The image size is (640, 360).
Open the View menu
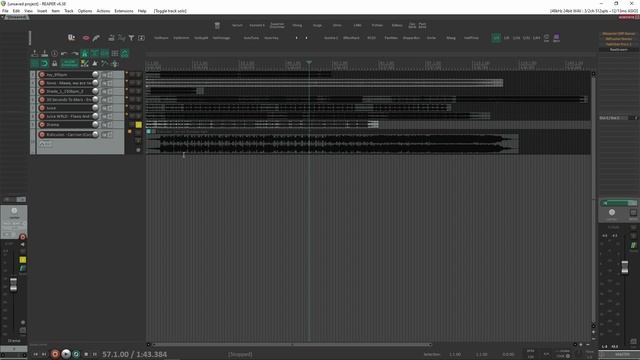click(28, 11)
